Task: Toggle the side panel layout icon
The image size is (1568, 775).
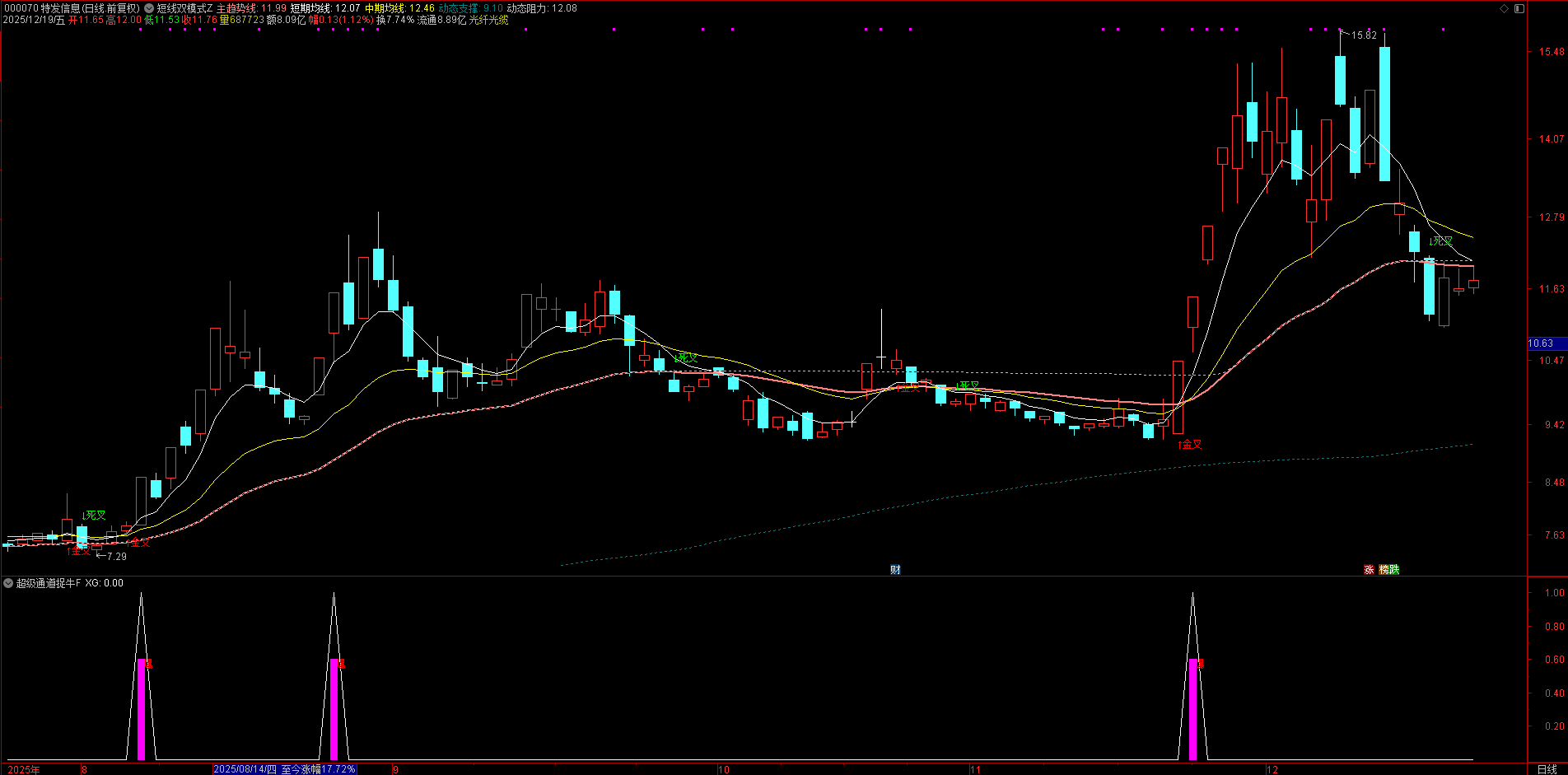Action: 1519,8
